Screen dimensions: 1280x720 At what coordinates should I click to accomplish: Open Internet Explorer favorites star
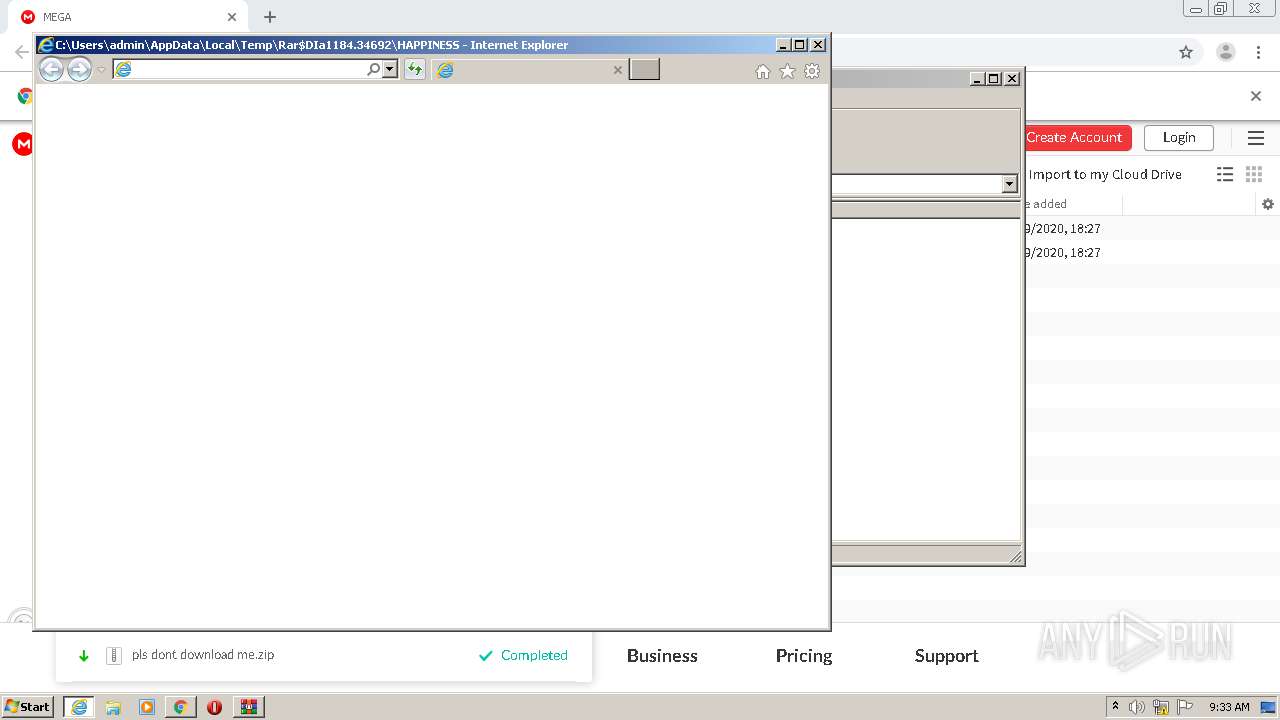(787, 71)
